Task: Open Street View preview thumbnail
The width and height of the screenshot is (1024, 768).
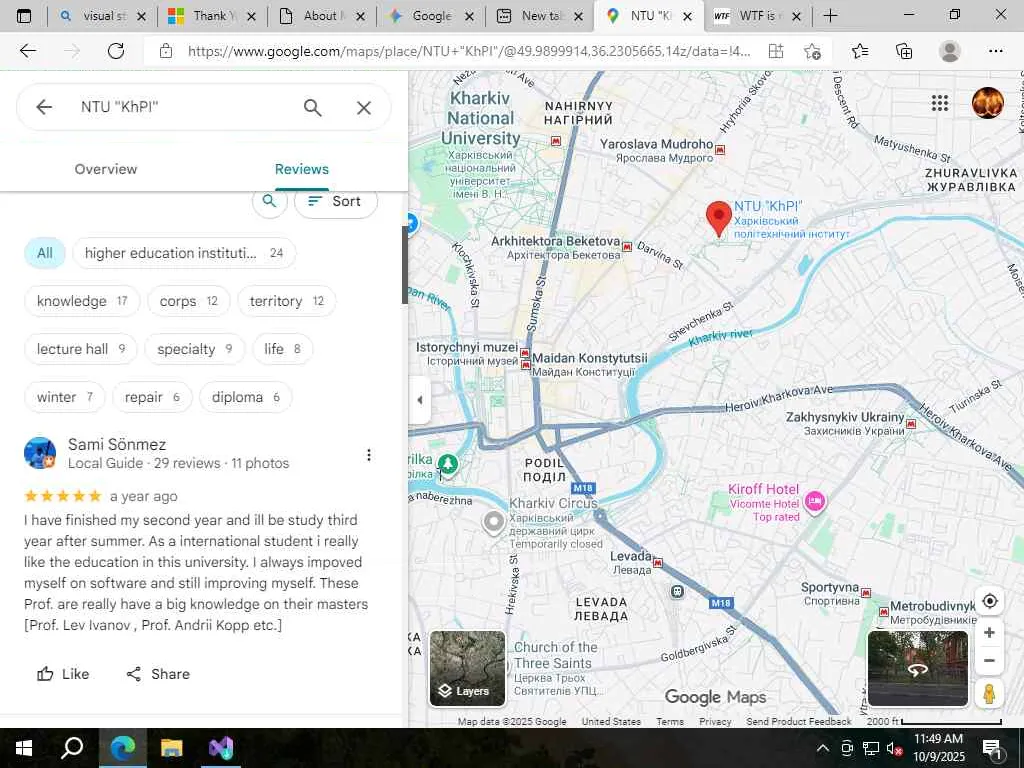Action: coord(918,668)
